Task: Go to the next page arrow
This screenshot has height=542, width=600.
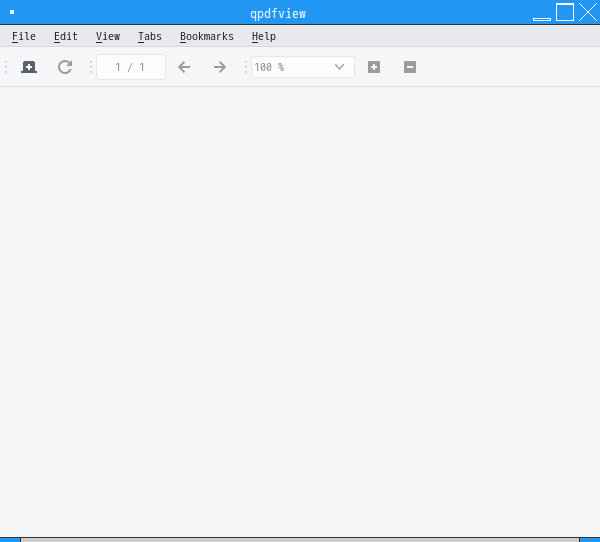Action: [220, 67]
